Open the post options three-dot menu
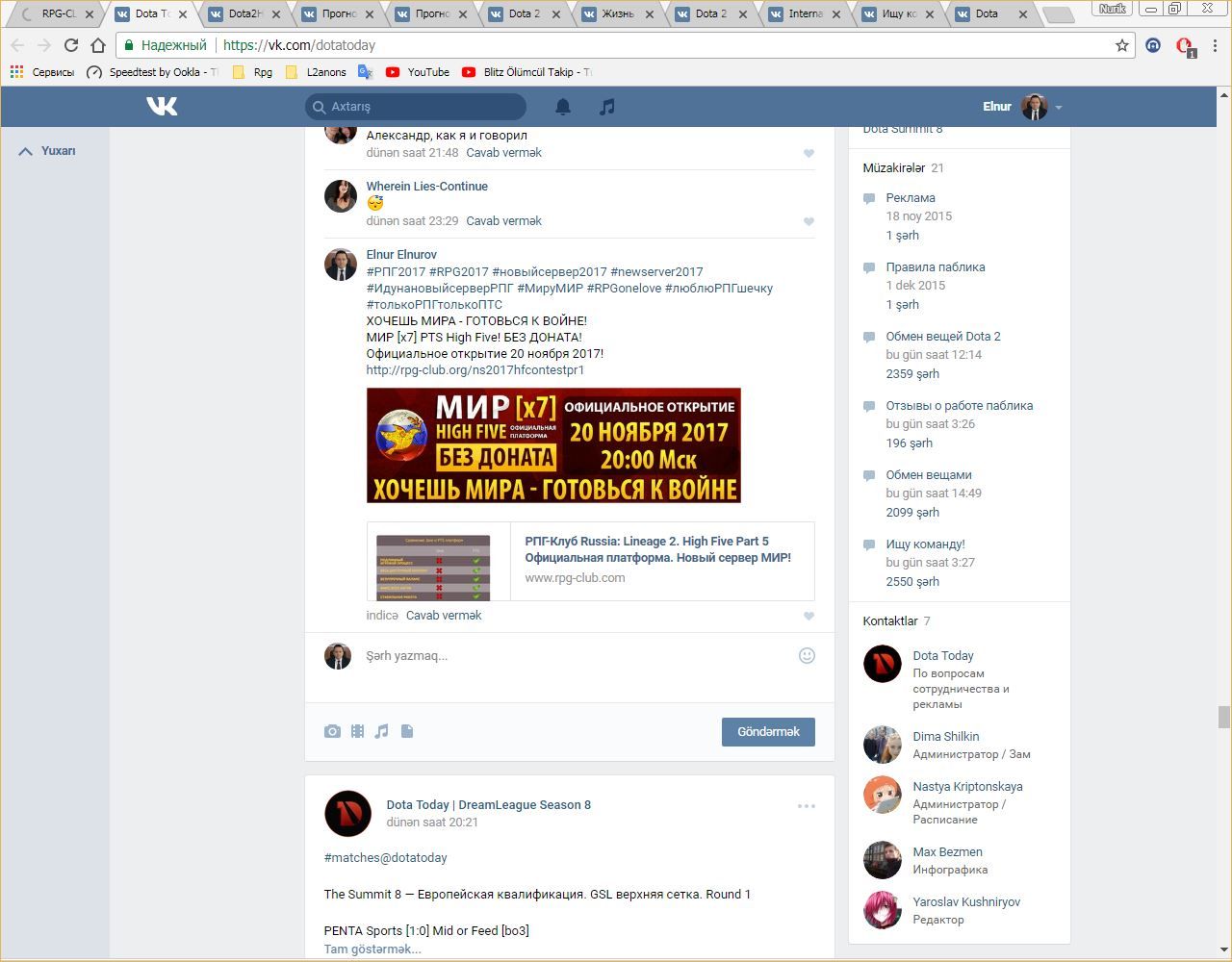This screenshot has height=962, width=1232. 807,806
